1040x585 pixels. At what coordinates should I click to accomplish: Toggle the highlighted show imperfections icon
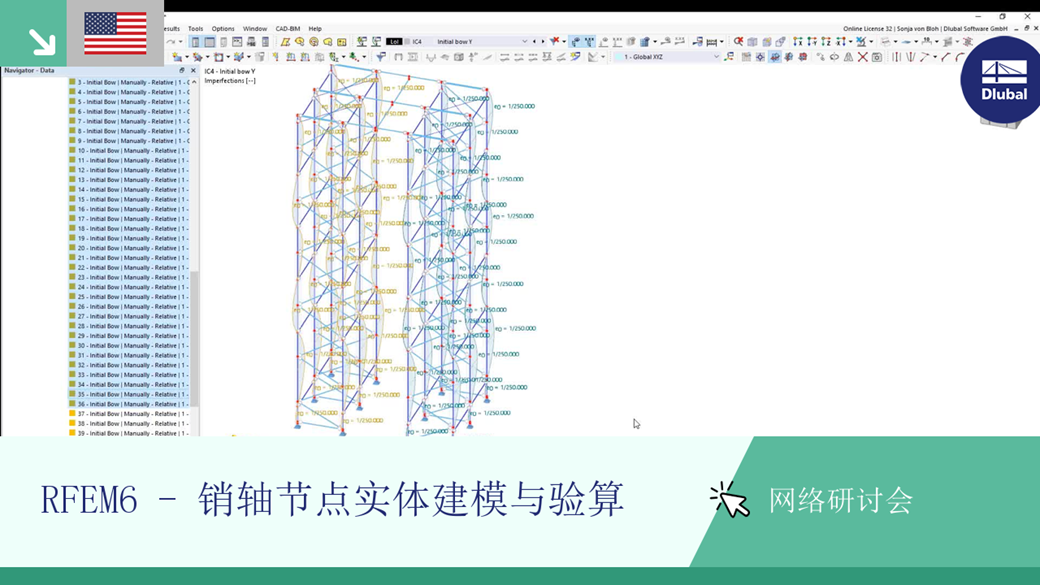coord(576,41)
